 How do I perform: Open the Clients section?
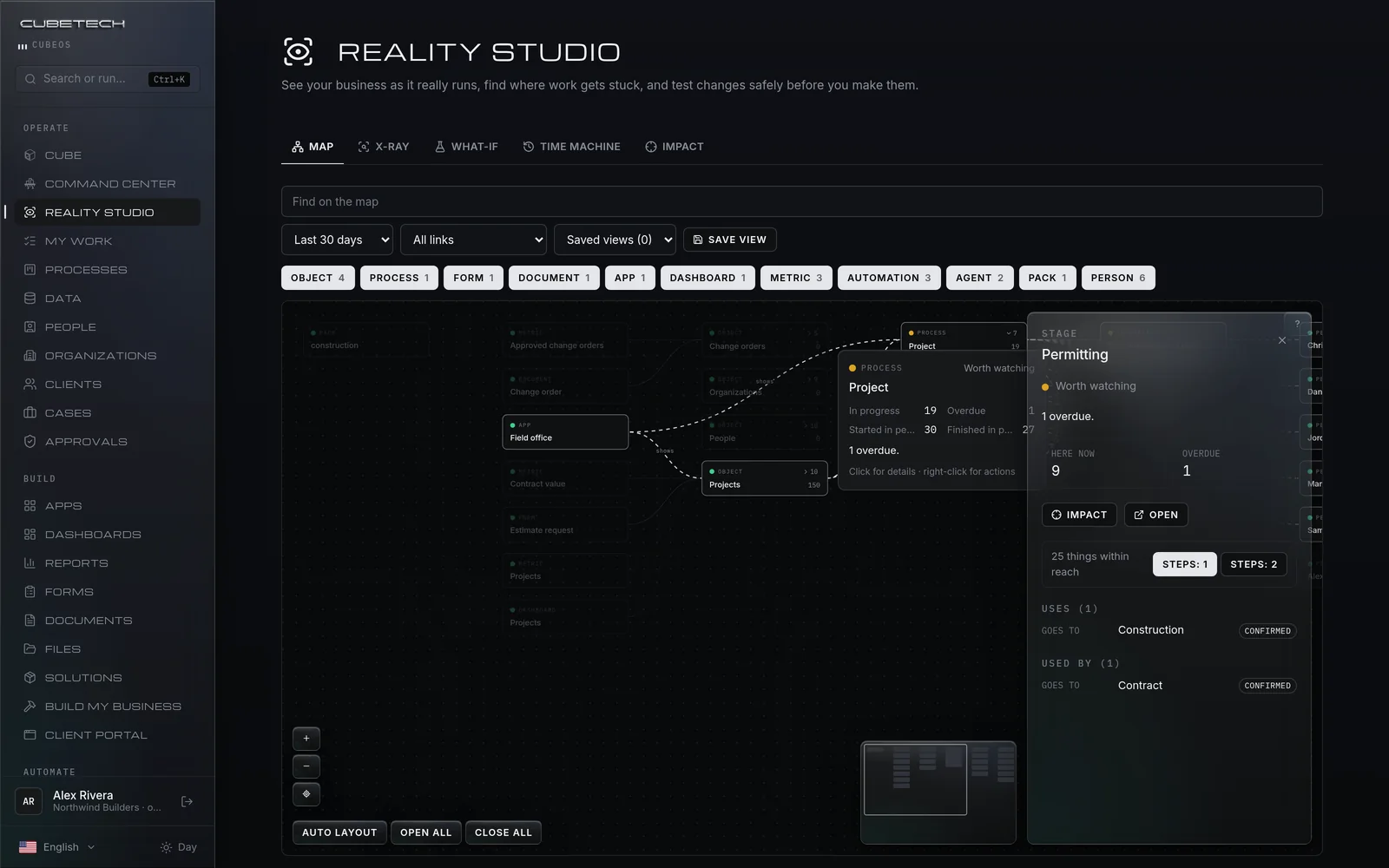coord(108,385)
